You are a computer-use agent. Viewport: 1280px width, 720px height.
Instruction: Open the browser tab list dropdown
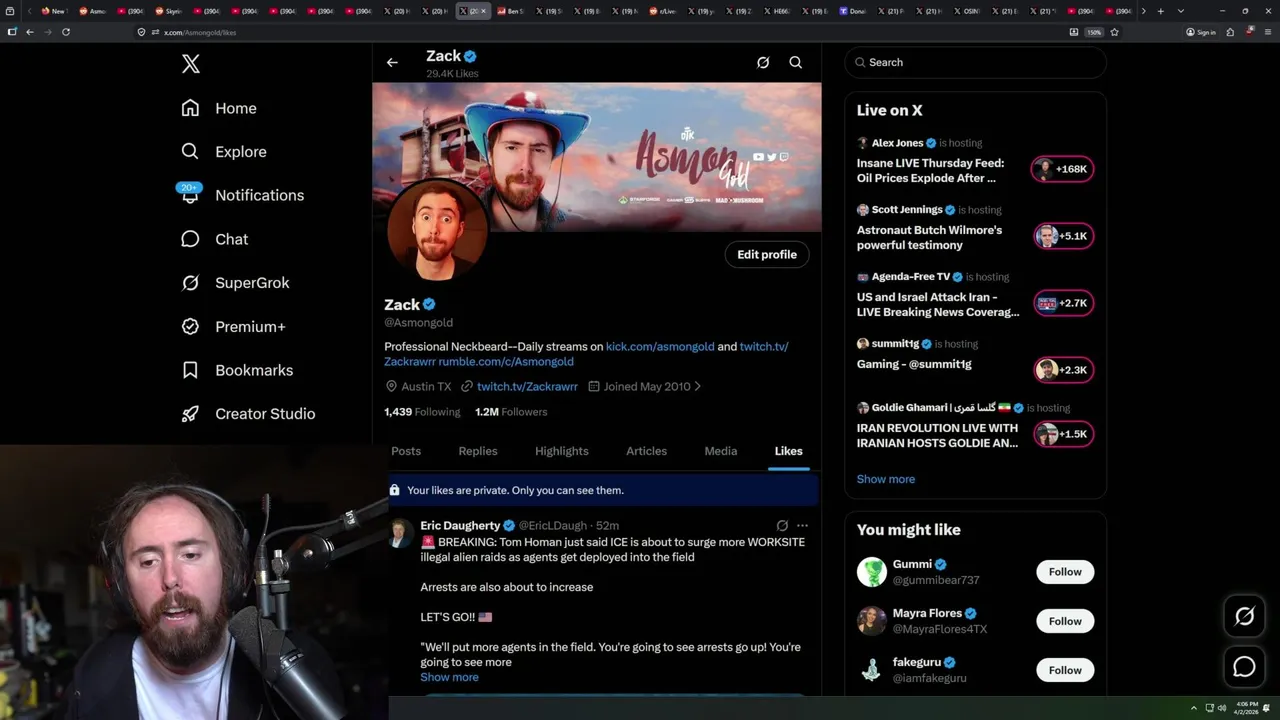(x=1181, y=11)
